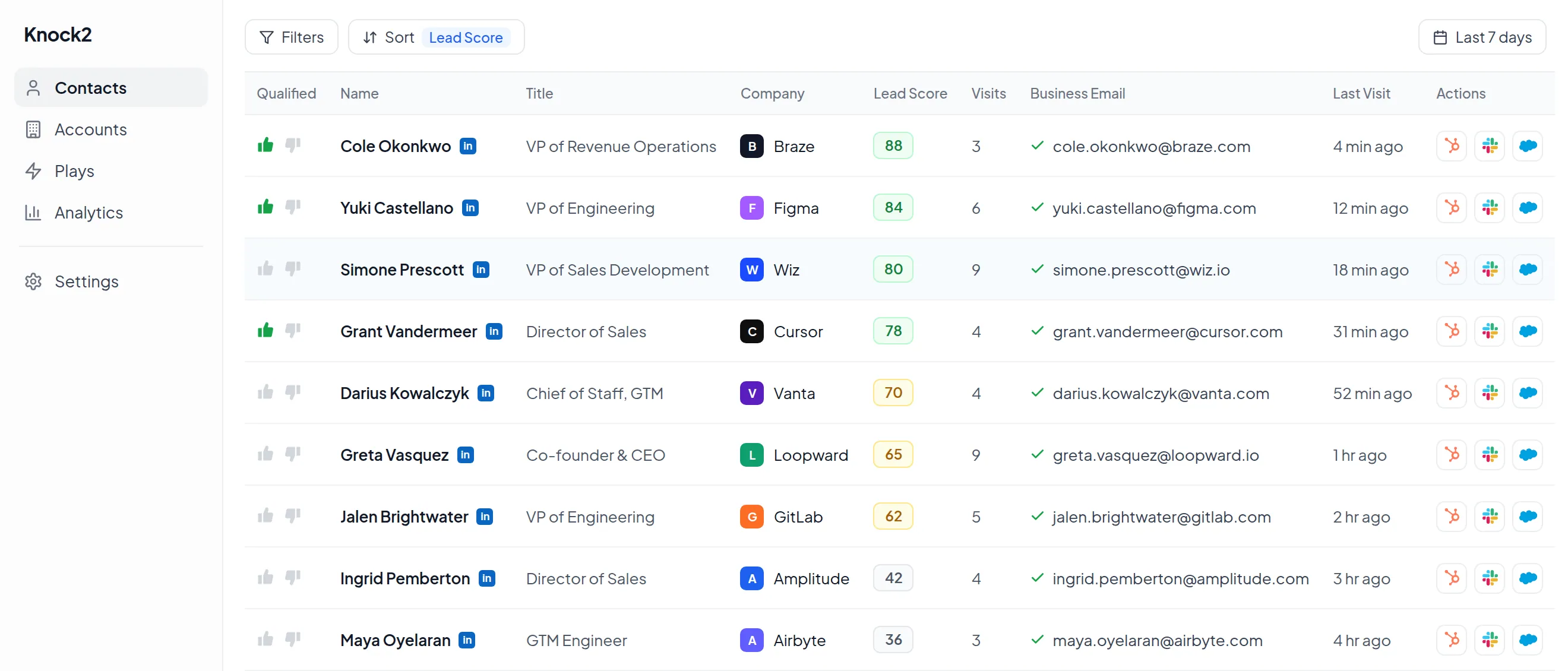Push Simone Prescott to Salesforce
Screen dimensions: 1568x671
pos(1528,270)
